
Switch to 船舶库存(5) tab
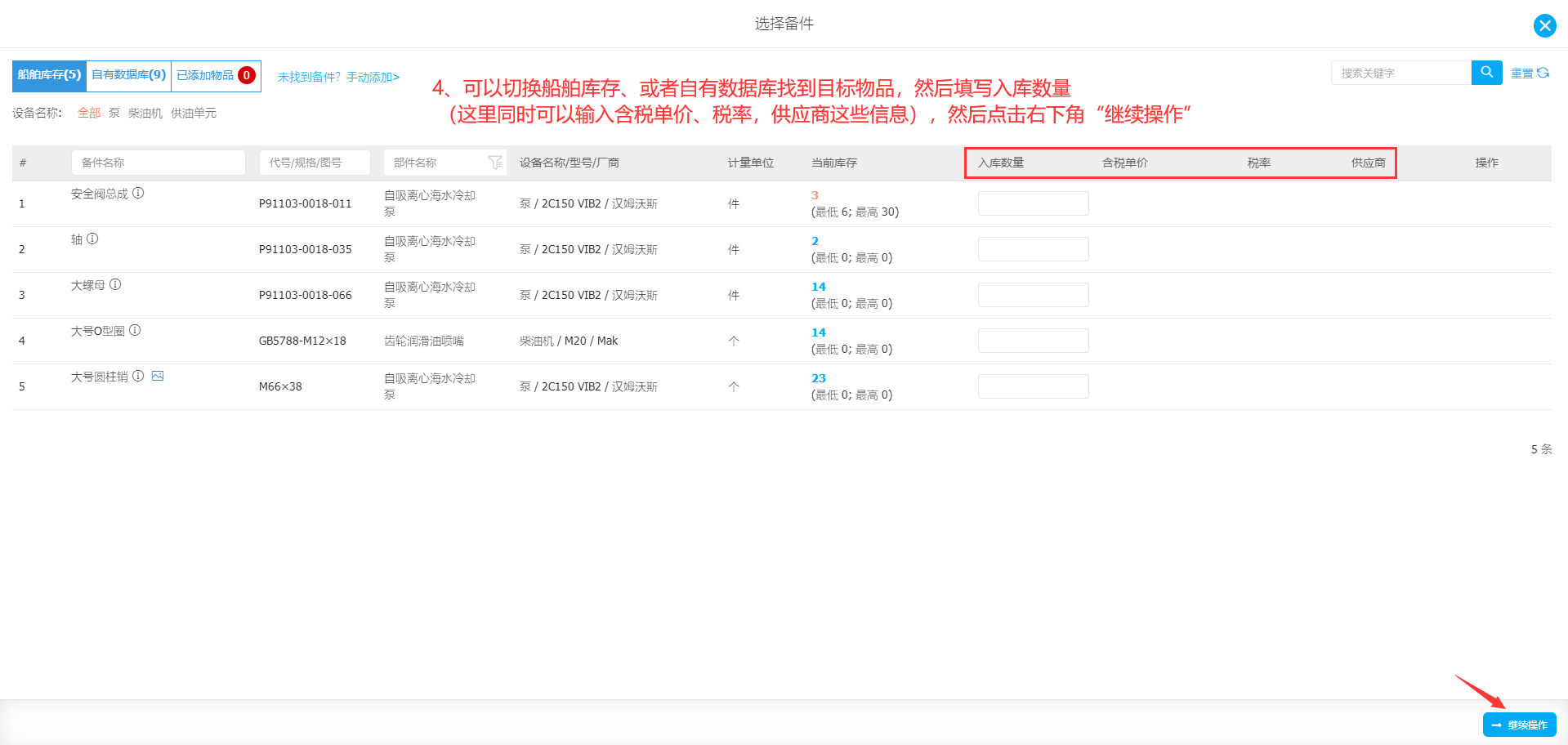49,75
